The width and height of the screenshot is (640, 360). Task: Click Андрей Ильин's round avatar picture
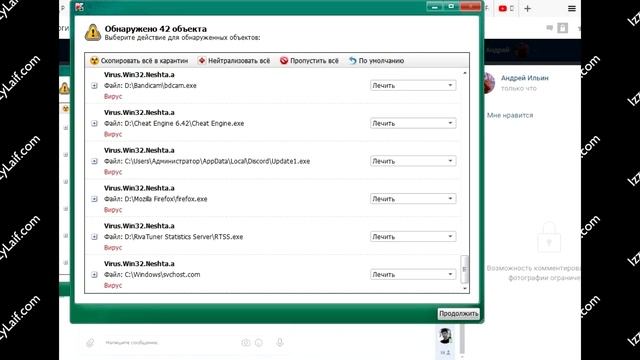click(489, 83)
